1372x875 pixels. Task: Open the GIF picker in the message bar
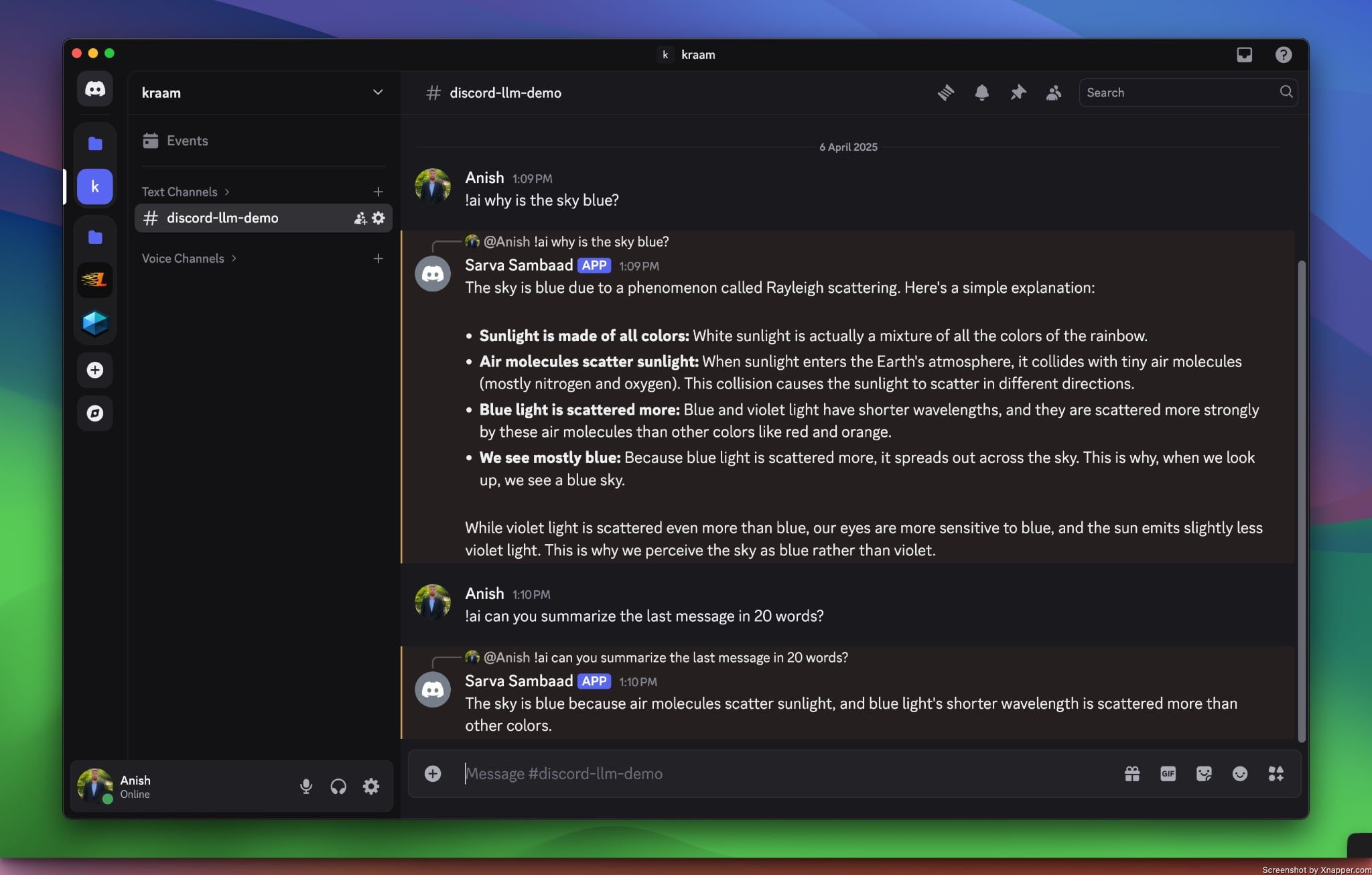[1167, 774]
